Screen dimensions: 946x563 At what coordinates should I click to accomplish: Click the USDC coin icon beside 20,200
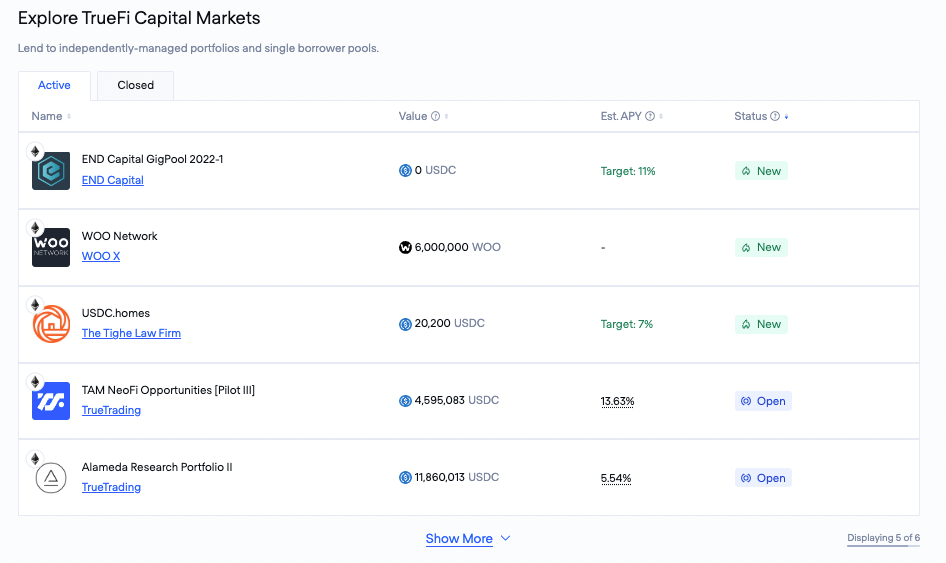(405, 324)
